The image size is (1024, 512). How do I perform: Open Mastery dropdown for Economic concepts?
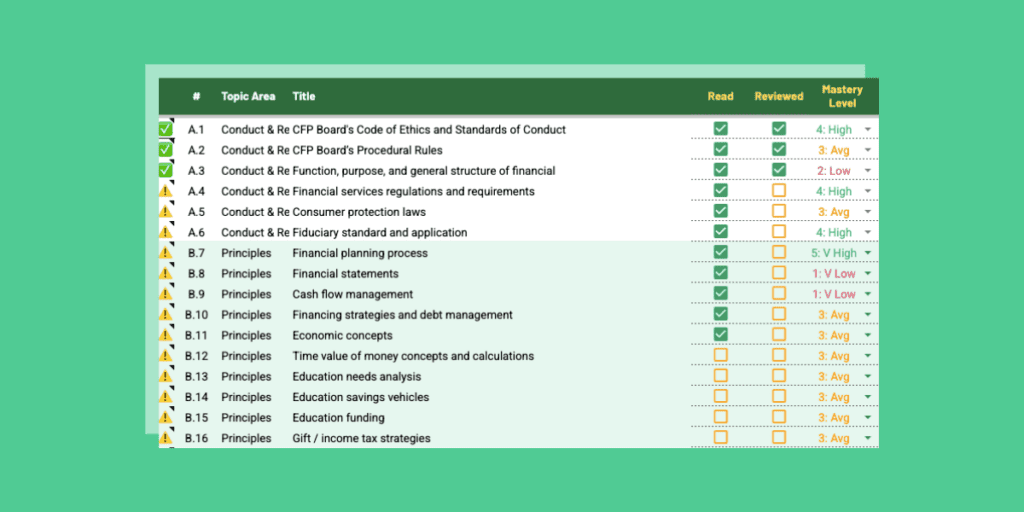[868, 335]
